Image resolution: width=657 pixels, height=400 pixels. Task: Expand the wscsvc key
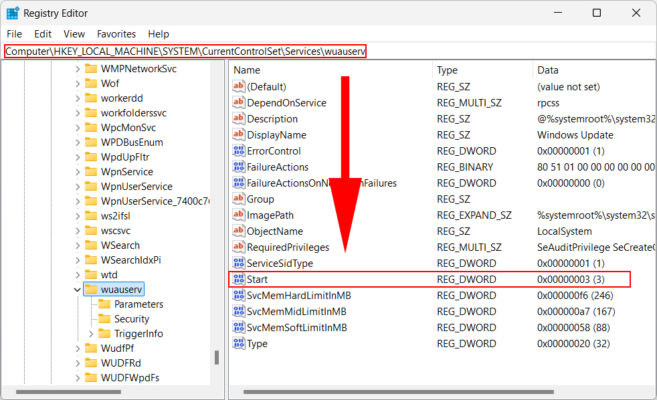tap(78, 231)
